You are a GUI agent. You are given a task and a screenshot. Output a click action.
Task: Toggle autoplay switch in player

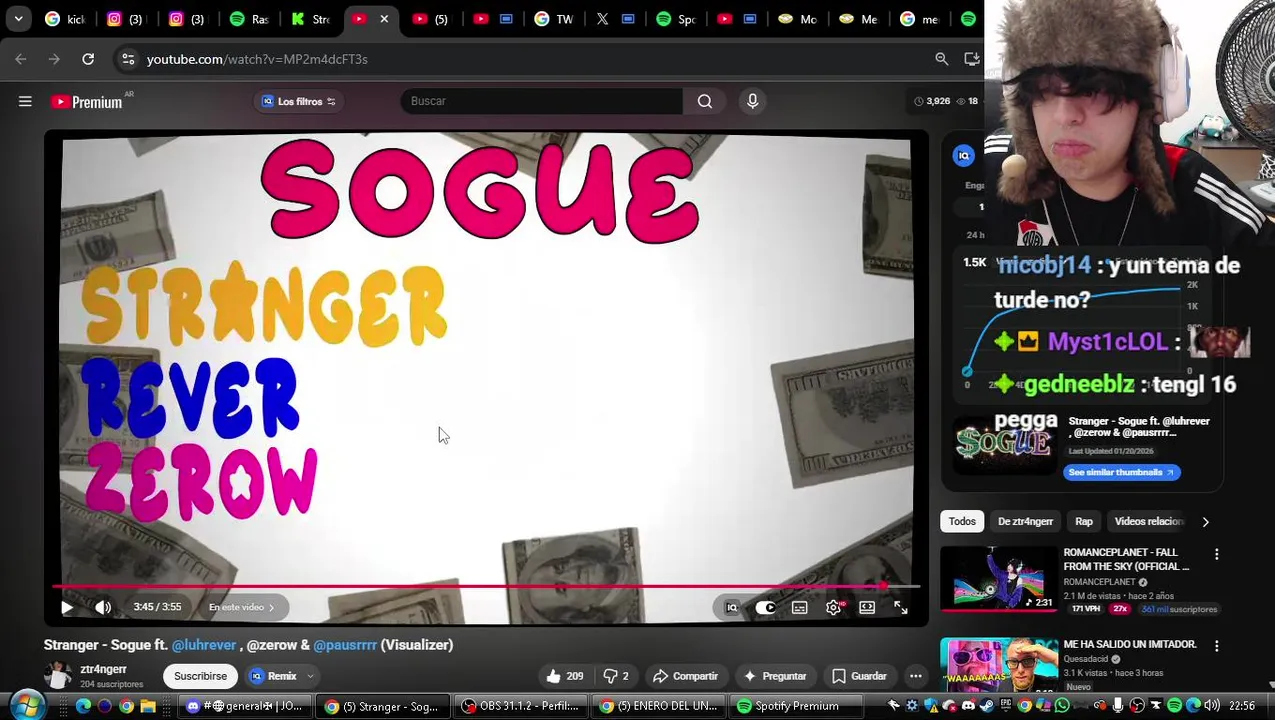coord(765,607)
